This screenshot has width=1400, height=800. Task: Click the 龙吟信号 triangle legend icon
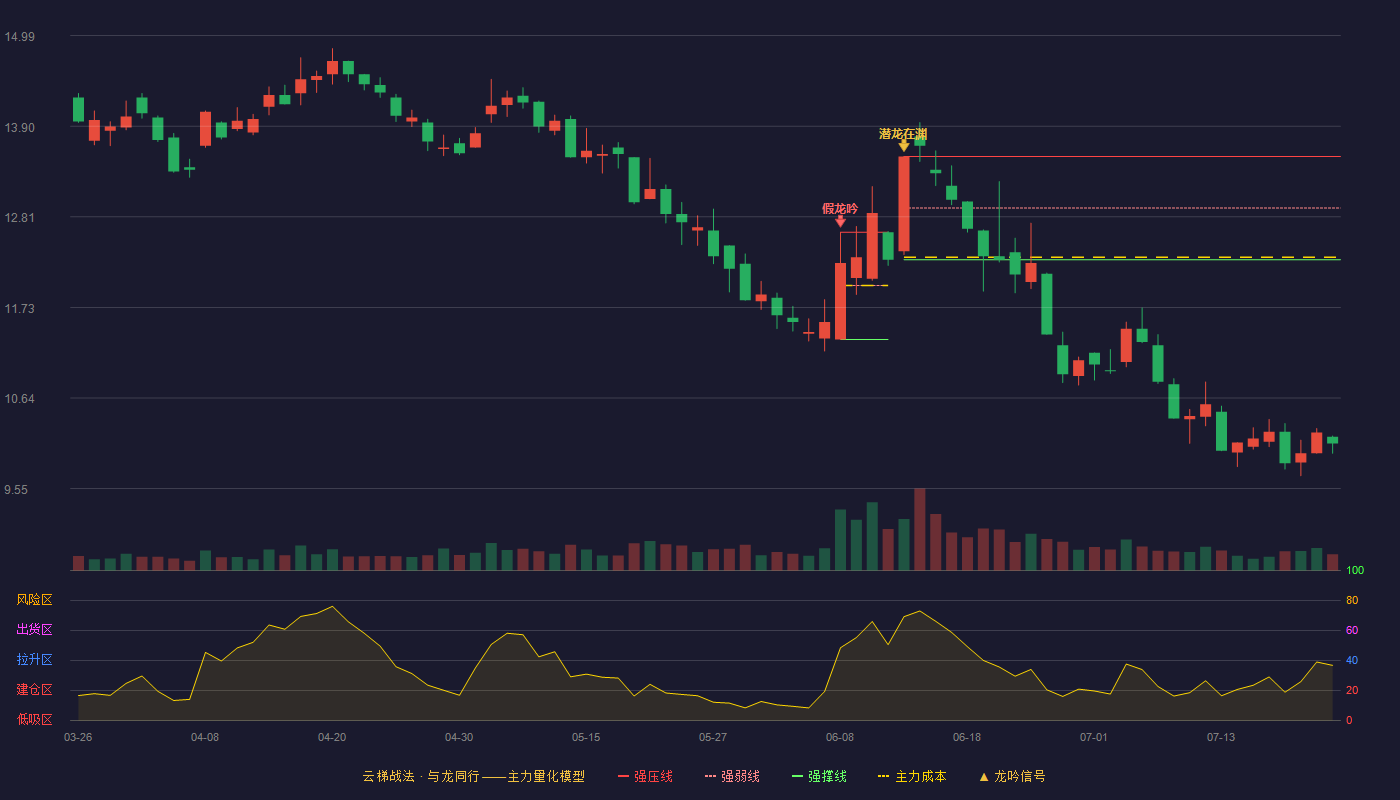[x=984, y=776]
